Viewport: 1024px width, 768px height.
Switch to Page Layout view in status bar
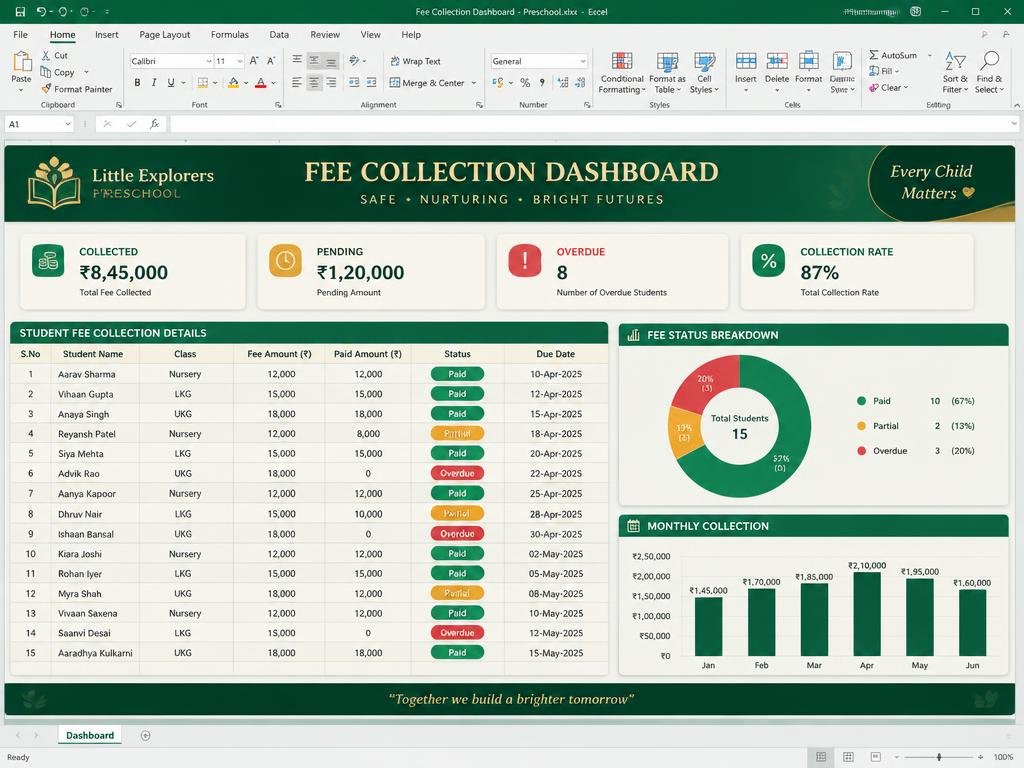point(848,757)
